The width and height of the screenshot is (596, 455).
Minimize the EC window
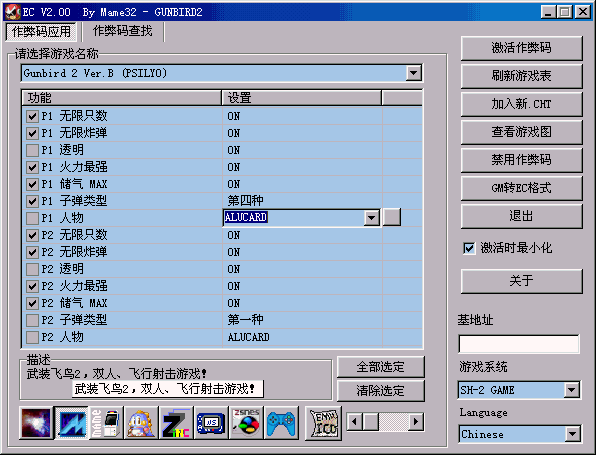(x=548, y=12)
